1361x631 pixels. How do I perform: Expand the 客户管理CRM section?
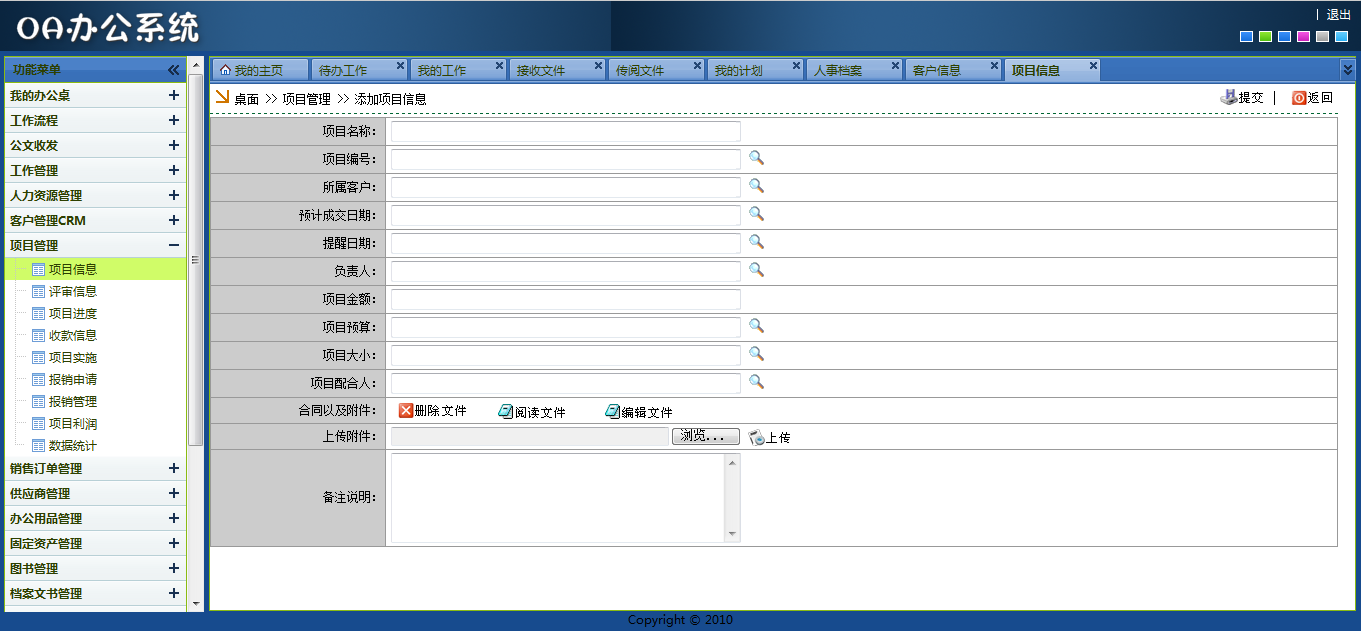click(174, 221)
